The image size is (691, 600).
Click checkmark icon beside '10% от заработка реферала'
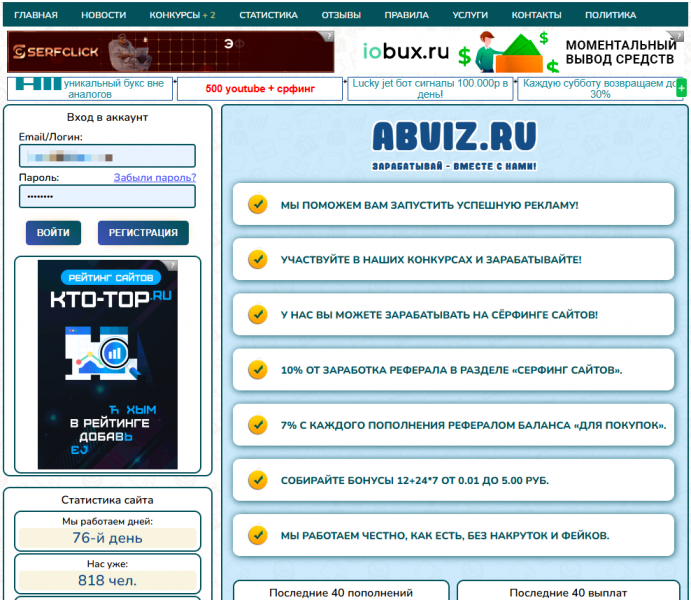coord(258,370)
